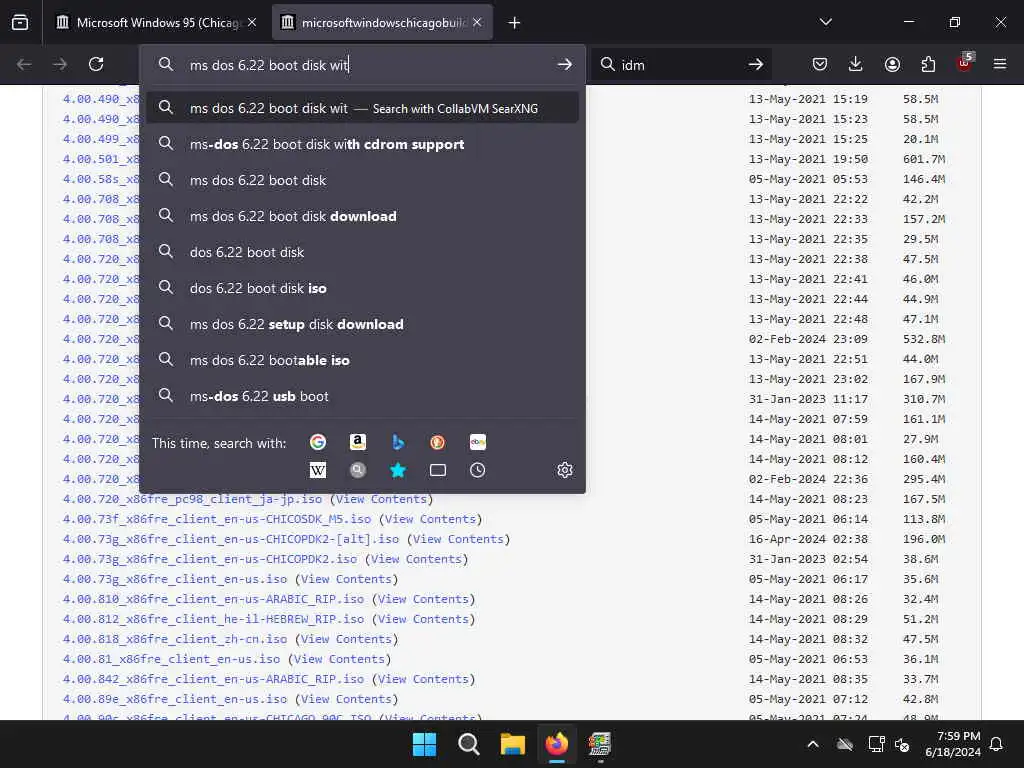Screen dimensions: 1024x768
Task: Search in Bookmarks star icon
Action: tap(398, 470)
